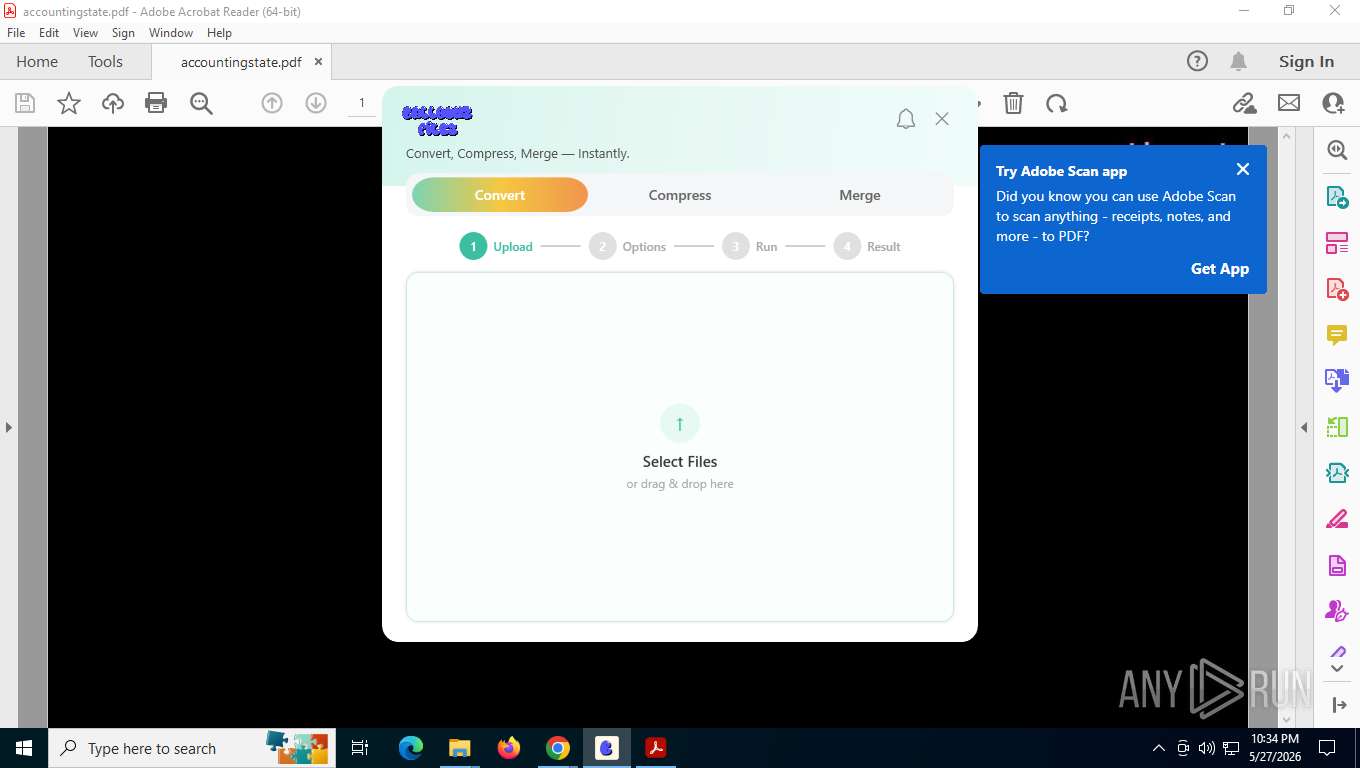Image resolution: width=1360 pixels, height=768 pixels.
Task: Click the step 1 Upload indicator
Action: click(496, 246)
